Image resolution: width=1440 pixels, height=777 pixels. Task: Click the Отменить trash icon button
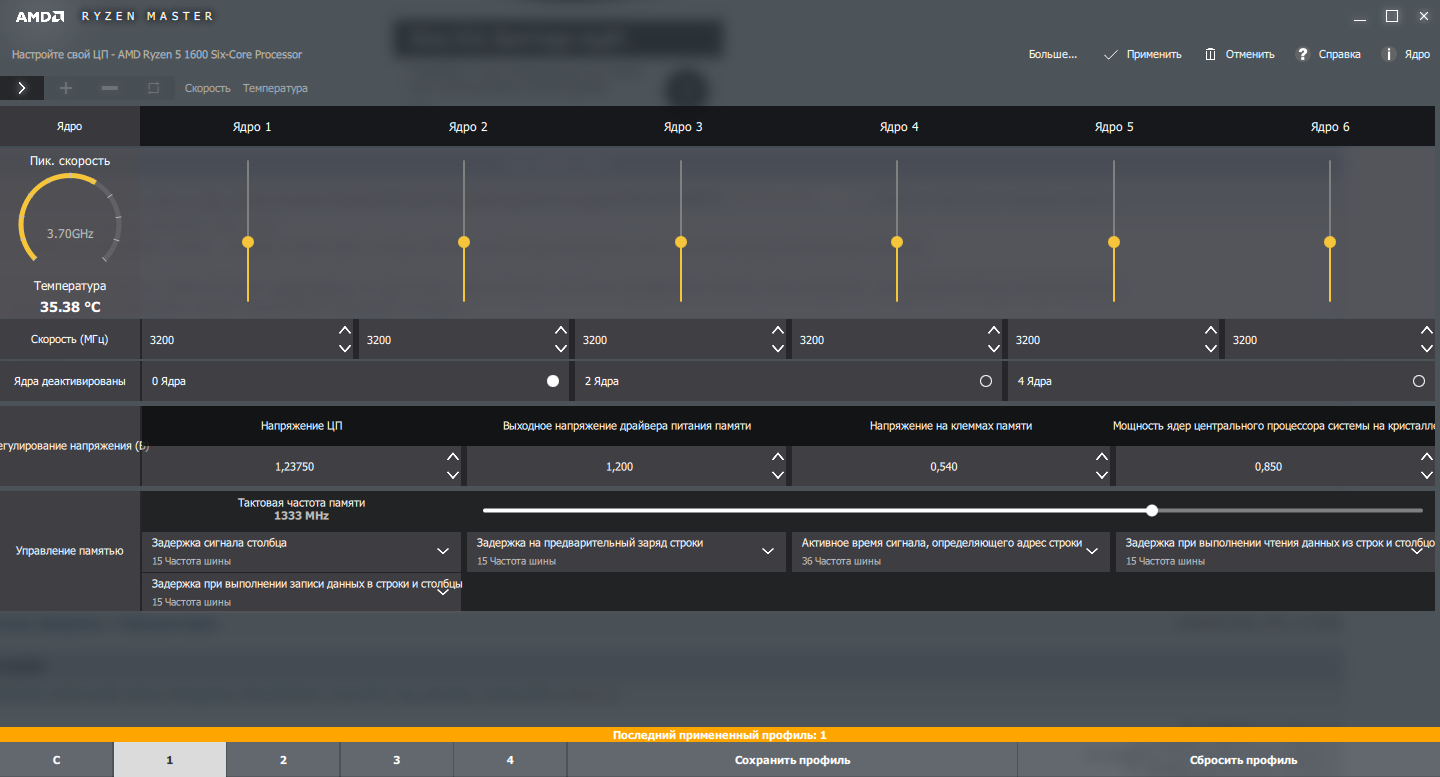coord(1210,54)
